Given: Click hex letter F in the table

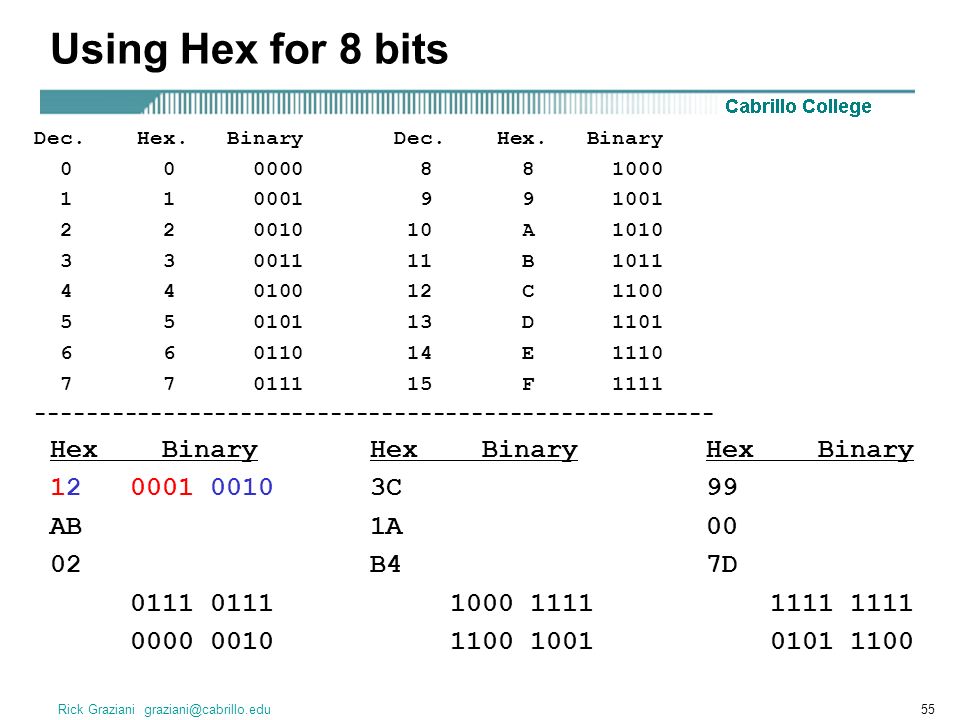Looking at the screenshot, I should pyautogui.click(x=528, y=384).
